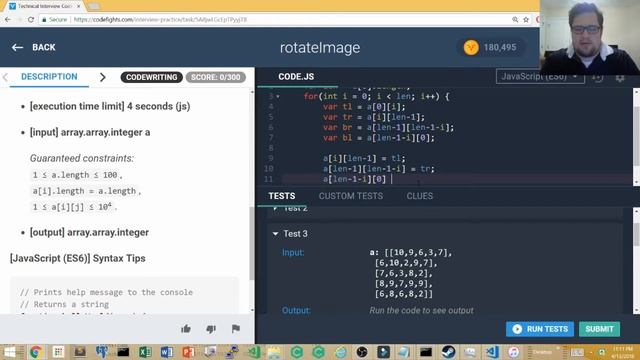
Task: Select the Technical Interview browser tab
Action: (44, 6)
